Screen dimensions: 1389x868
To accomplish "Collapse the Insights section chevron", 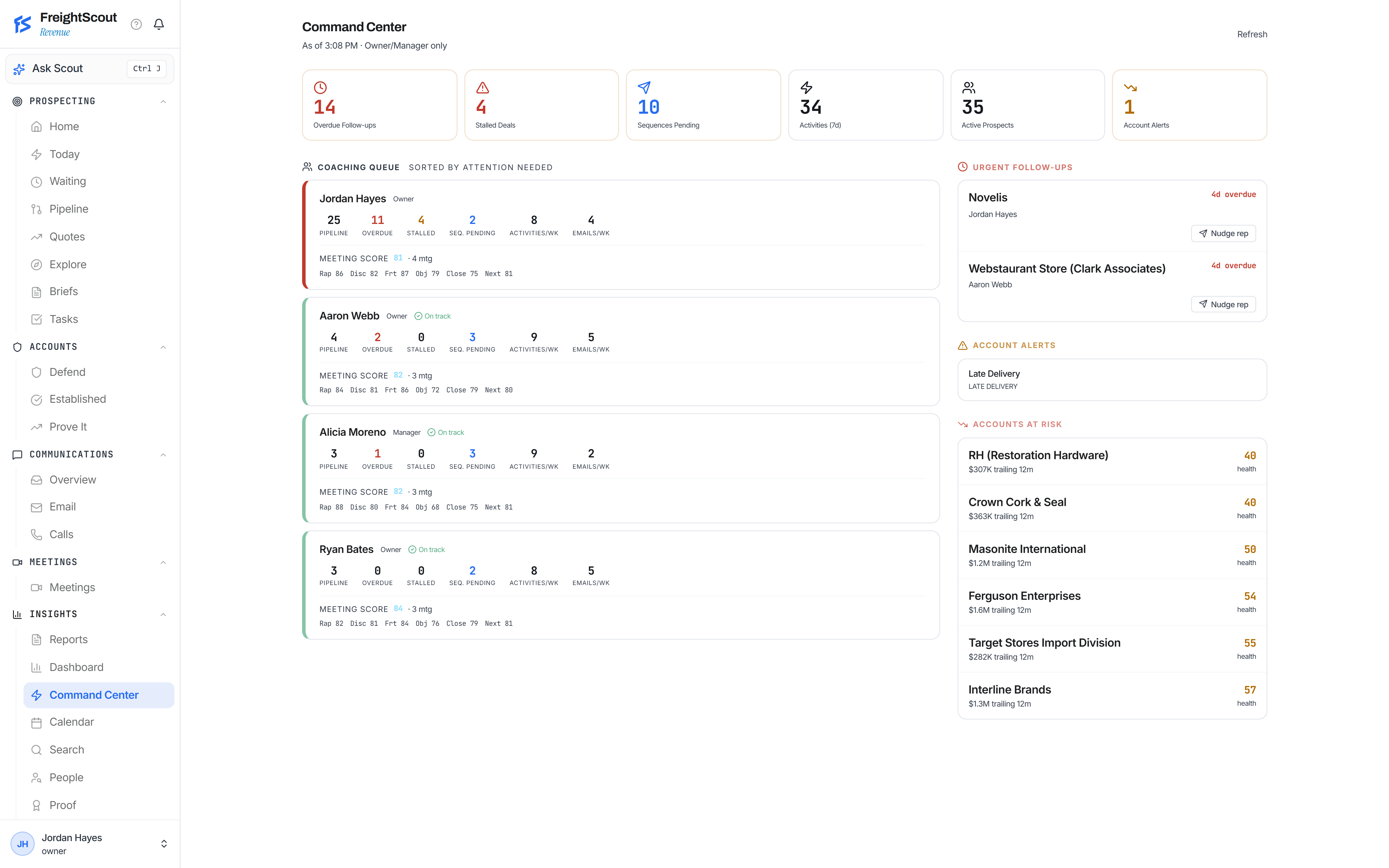I will click(x=163, y=615).
